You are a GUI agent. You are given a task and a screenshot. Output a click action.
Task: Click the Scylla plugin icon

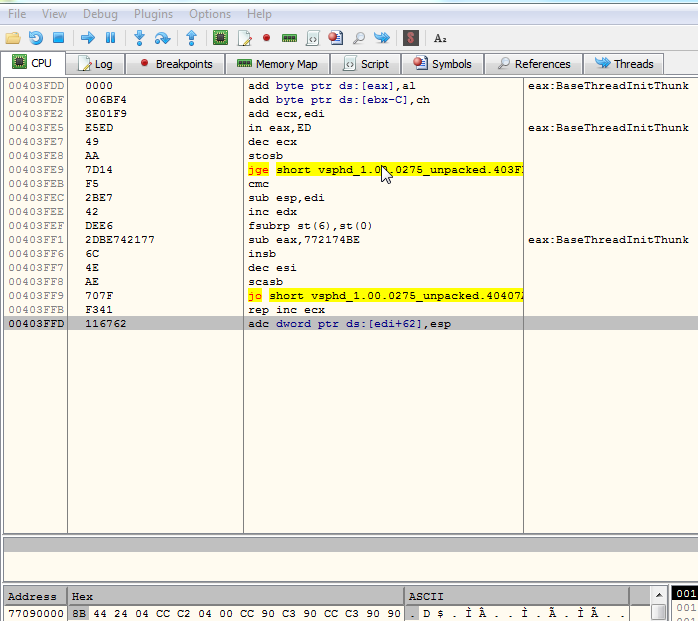click(410, 38)
